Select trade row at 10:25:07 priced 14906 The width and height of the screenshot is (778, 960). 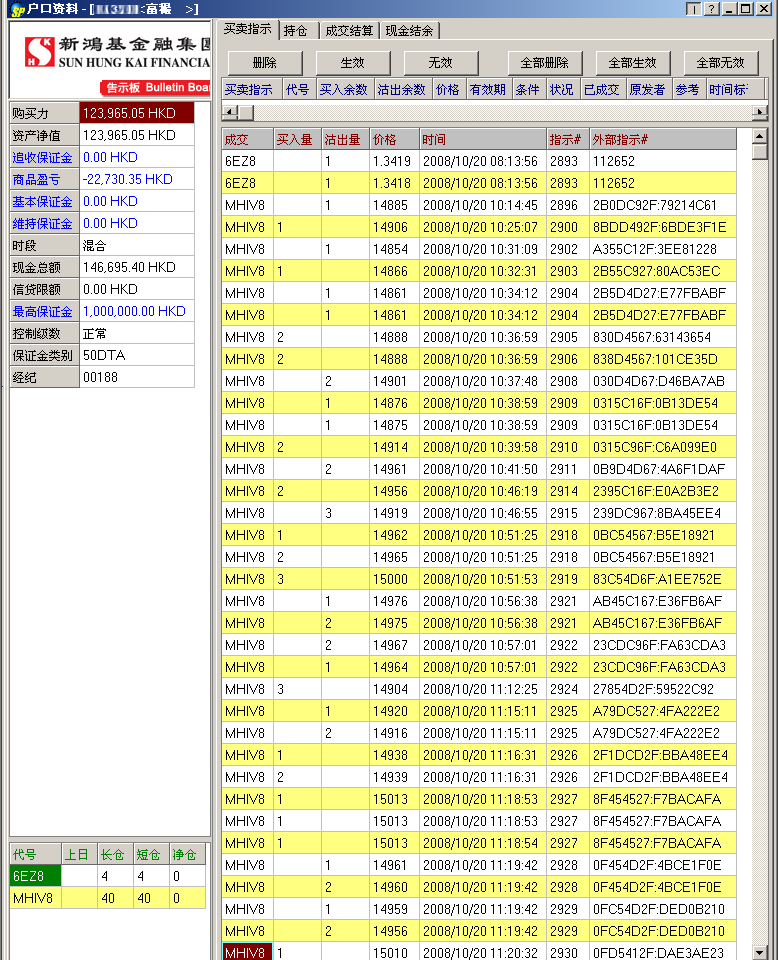pos(479,227)
